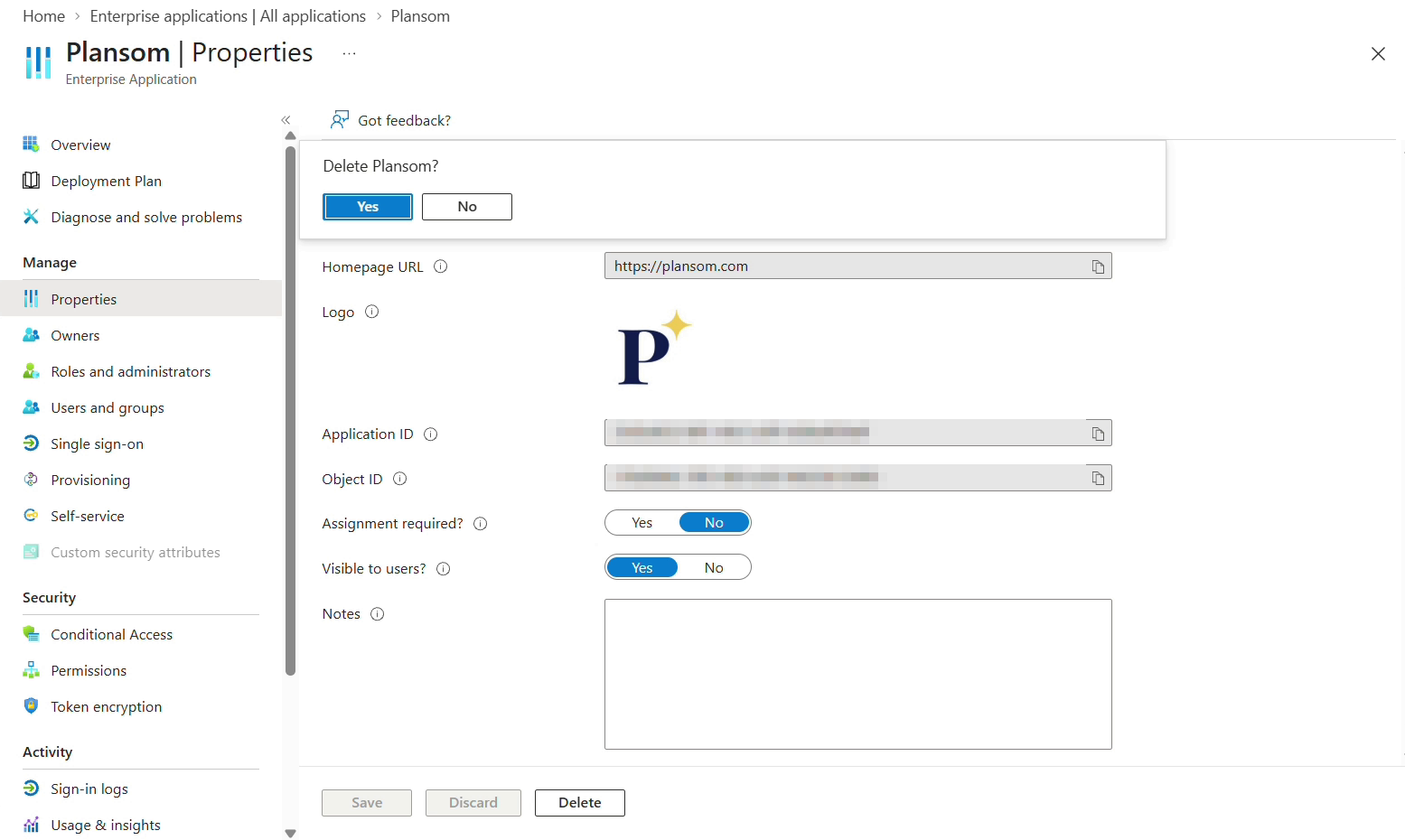This screenshot has height=840, width=1405.
Task: Click the Delete button at the bottom
Action: (580, 803)
